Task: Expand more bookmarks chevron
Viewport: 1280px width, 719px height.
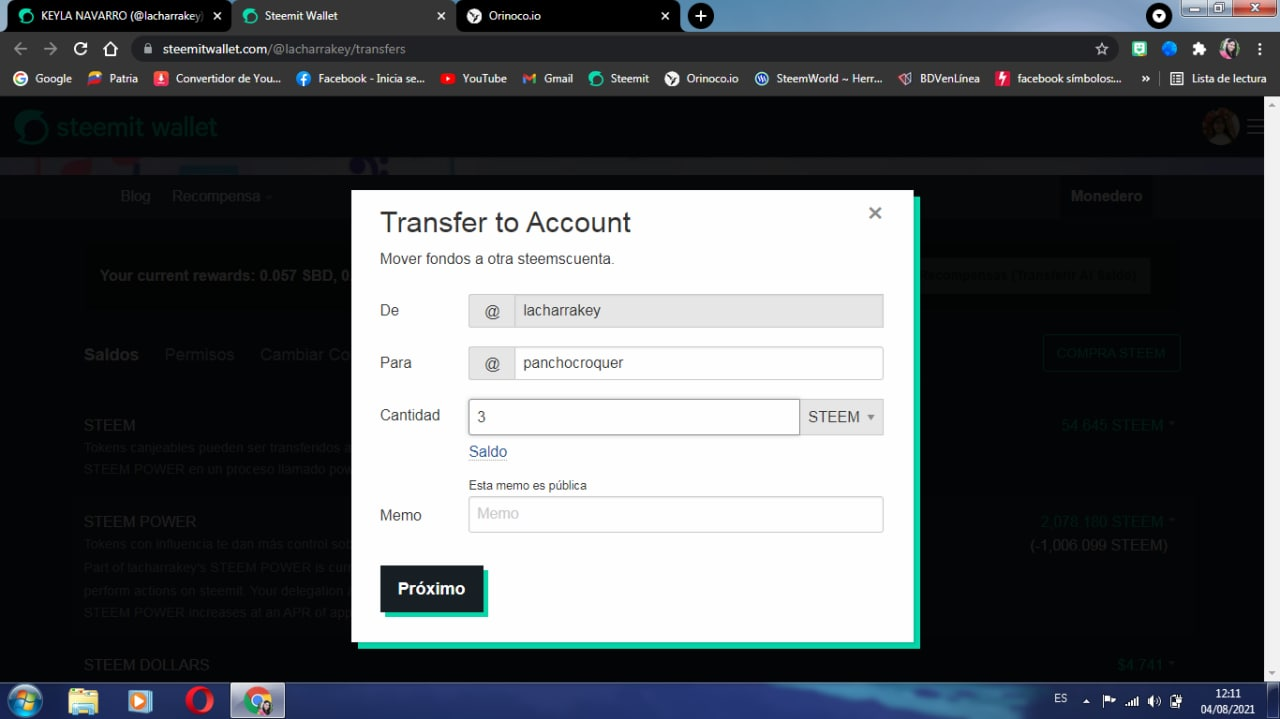Action: (1145, 78)
